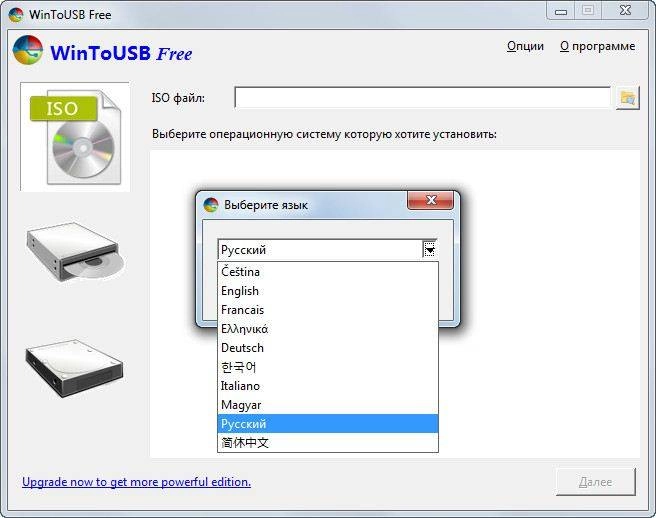Open Upgrade now to get more powerful edition link

coord(136,482)
